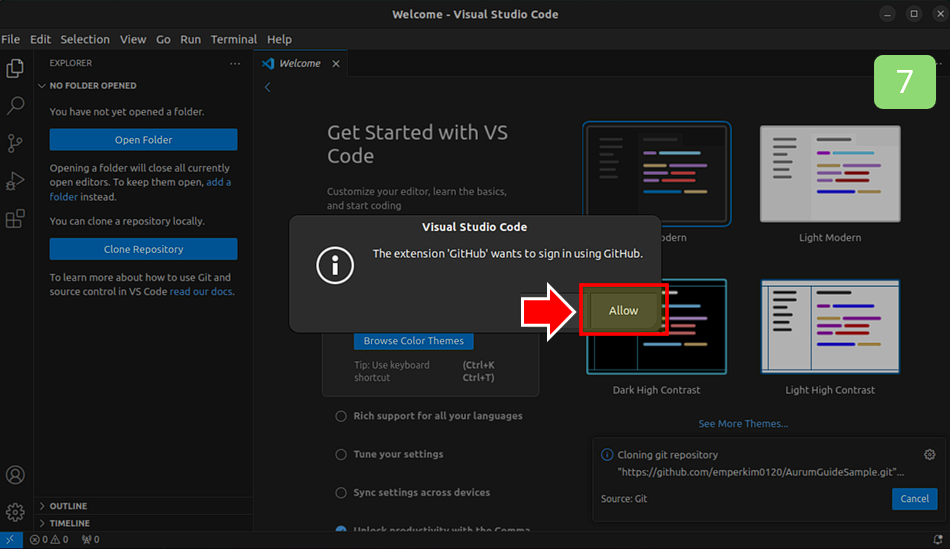Open the Source Control view
The width and height of the screenshot is (950, 549).
15,143
